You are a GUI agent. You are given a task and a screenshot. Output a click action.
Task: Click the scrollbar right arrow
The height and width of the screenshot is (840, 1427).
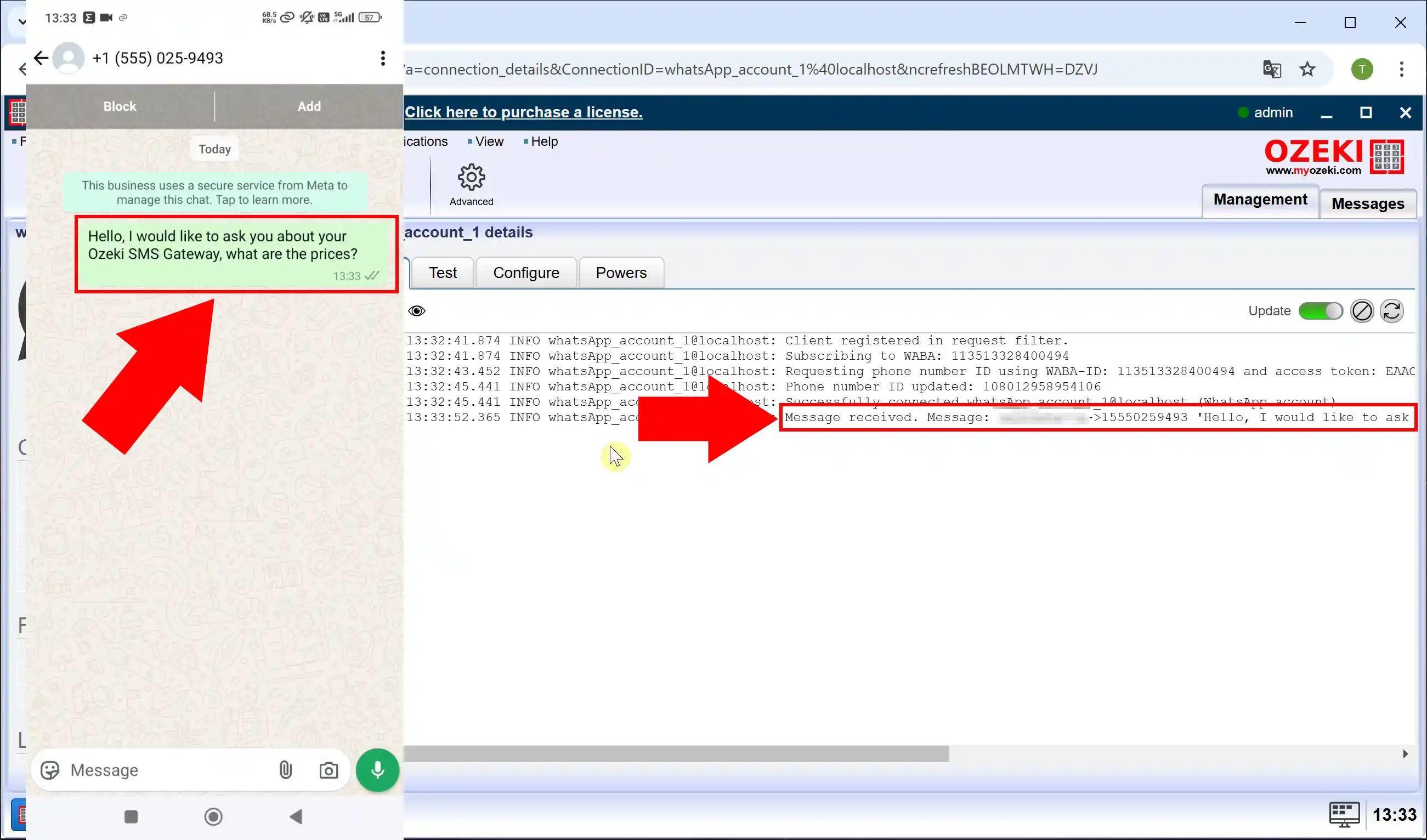pyautogui.click(x=1405, y=753)
